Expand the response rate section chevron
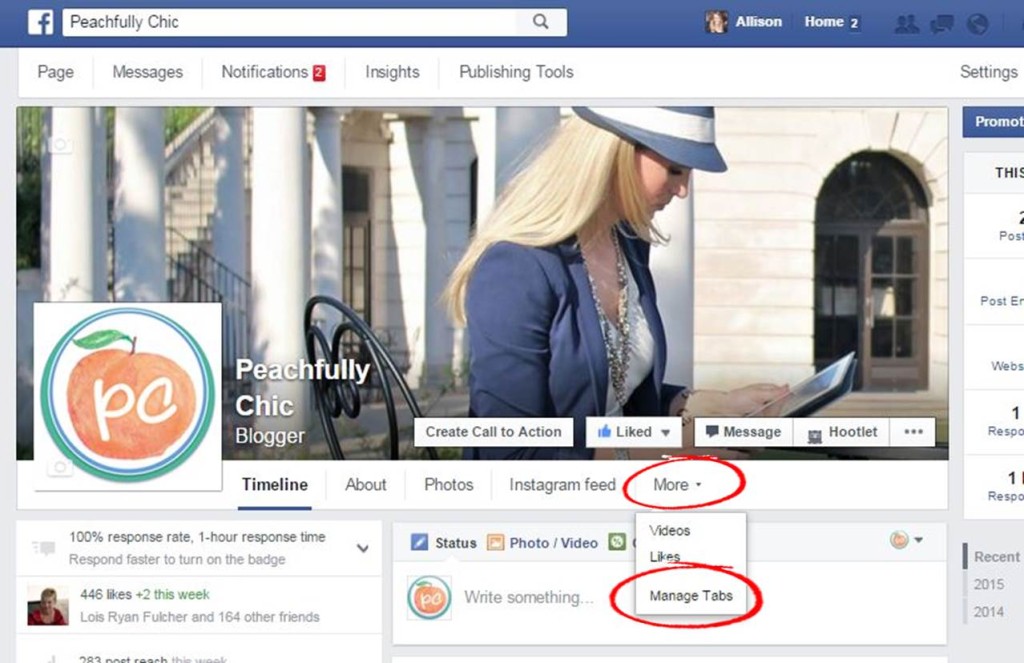Viewport: 1024px width, 663px height. pyautogui.click(x=363, y=548)
